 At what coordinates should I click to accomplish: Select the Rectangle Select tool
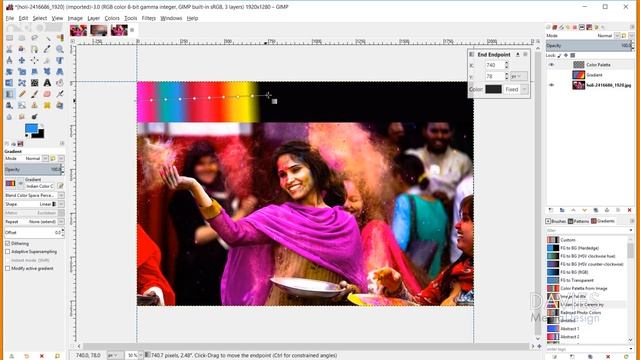(9, 38)
